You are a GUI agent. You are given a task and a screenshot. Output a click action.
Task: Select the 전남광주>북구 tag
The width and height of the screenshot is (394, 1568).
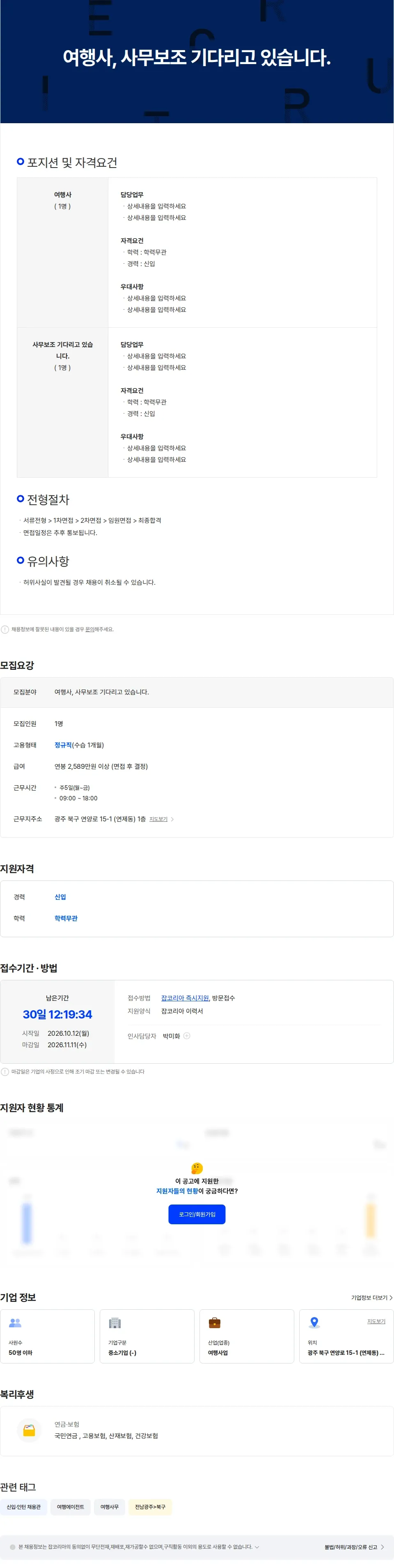150,1507
